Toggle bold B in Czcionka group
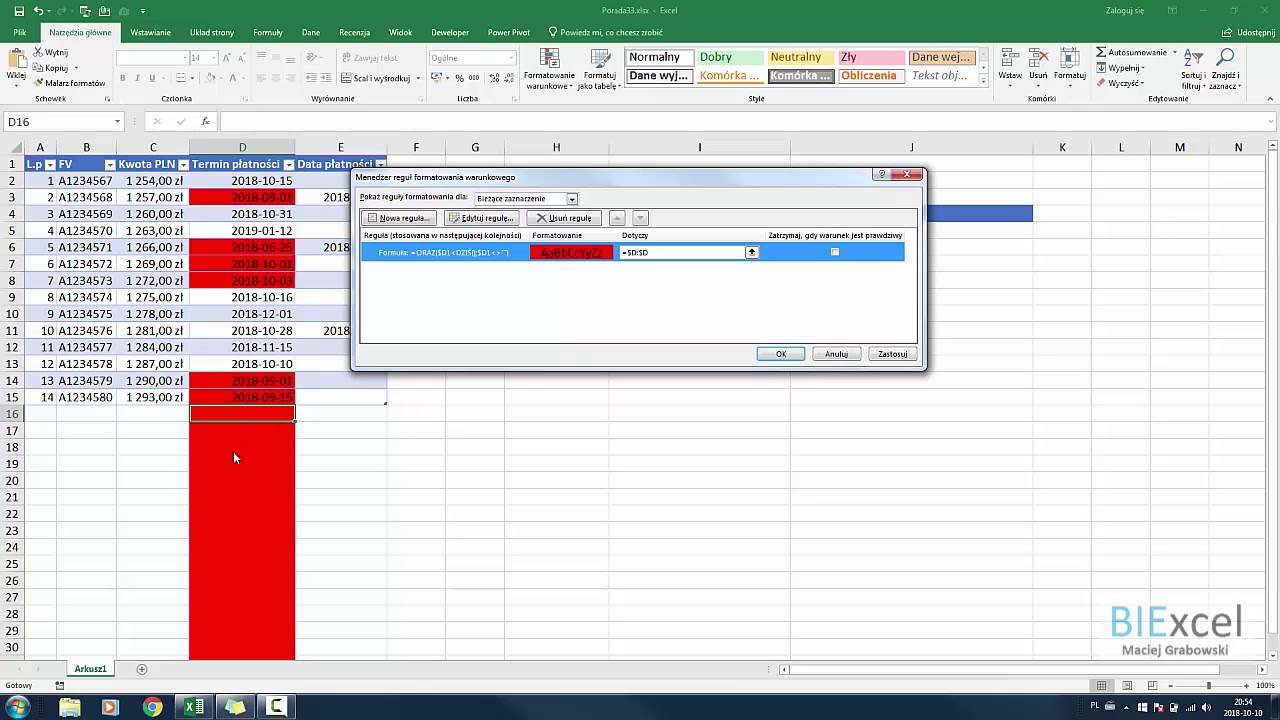1280x720 pixels. coord(123,78)
